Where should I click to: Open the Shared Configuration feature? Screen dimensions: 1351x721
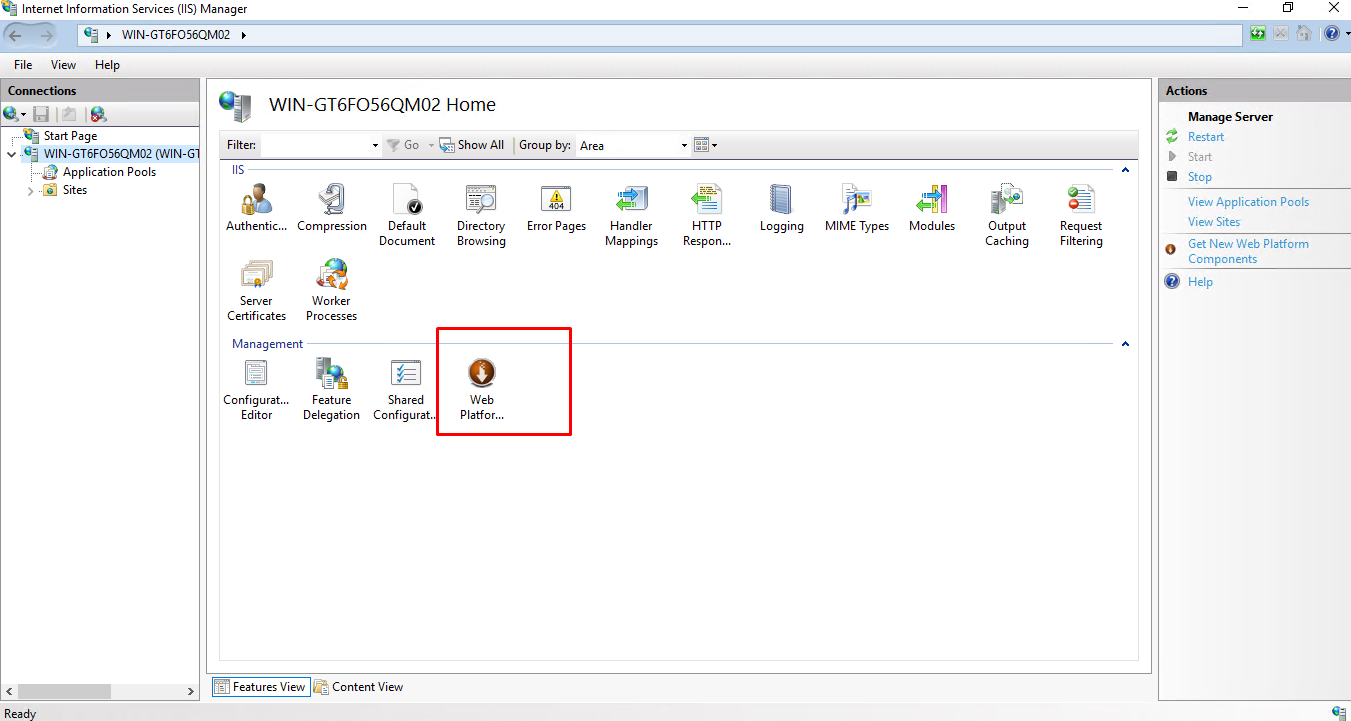[406, 389]
